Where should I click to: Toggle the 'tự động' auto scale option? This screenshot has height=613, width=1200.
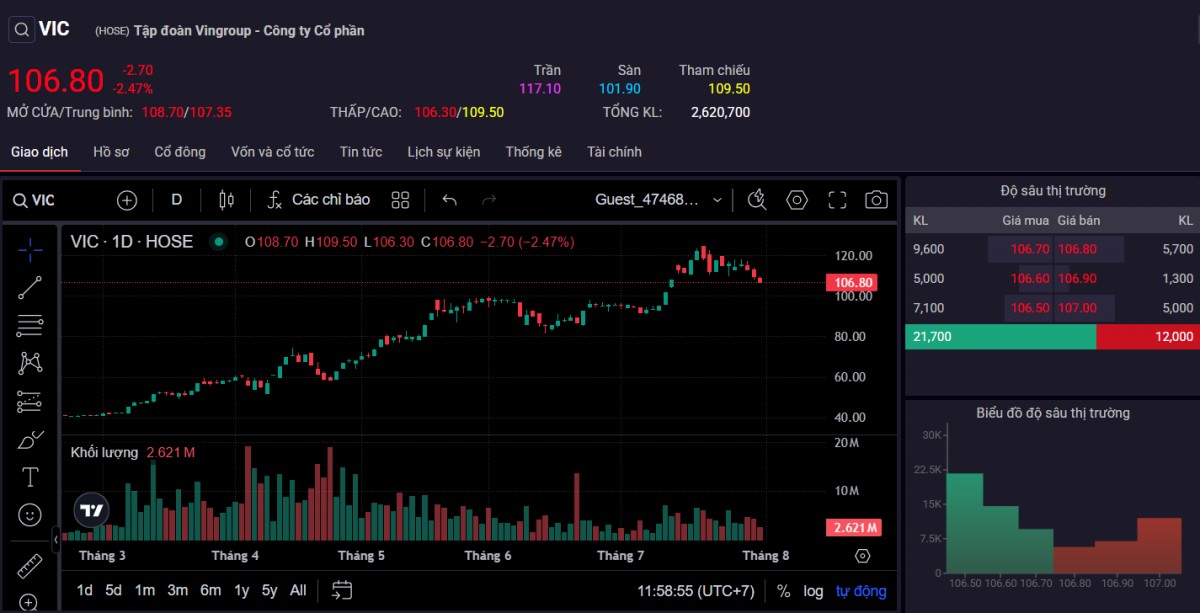[861, 591]
